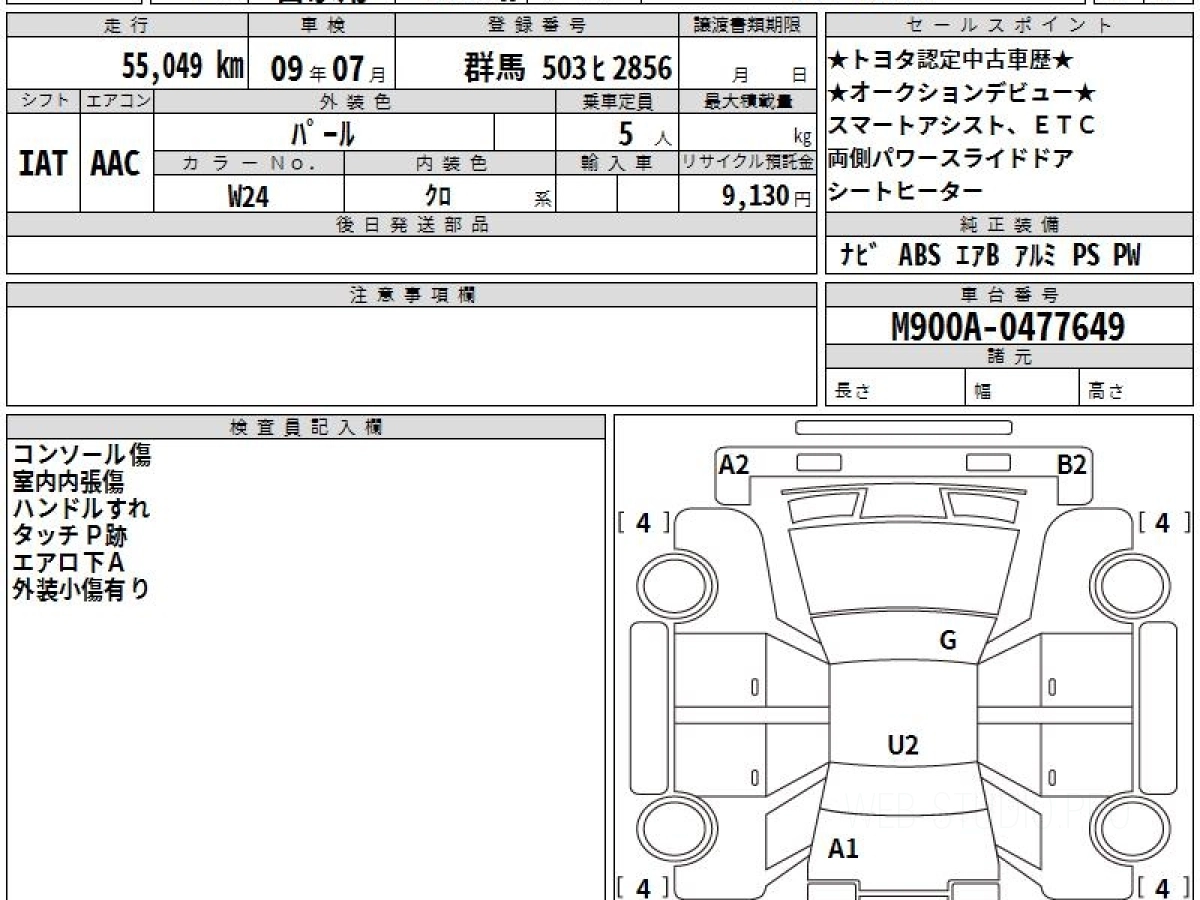The height and width of the screenshot is (900, 1200).
Task: Click the セールスポイント header
Action: pyautogui.click(x=1009, y=26)
